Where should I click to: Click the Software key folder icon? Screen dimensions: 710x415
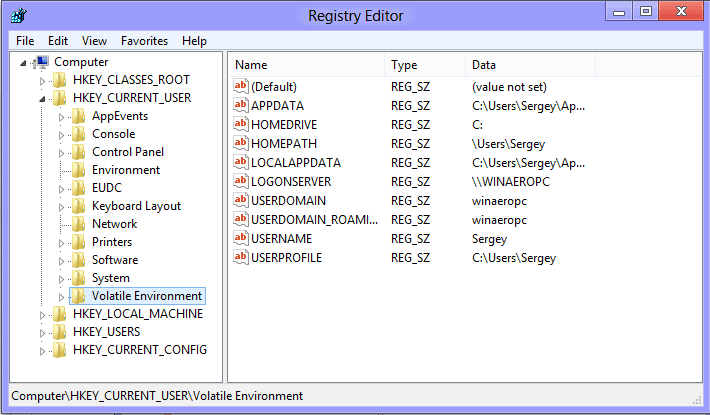pos(78,260)
